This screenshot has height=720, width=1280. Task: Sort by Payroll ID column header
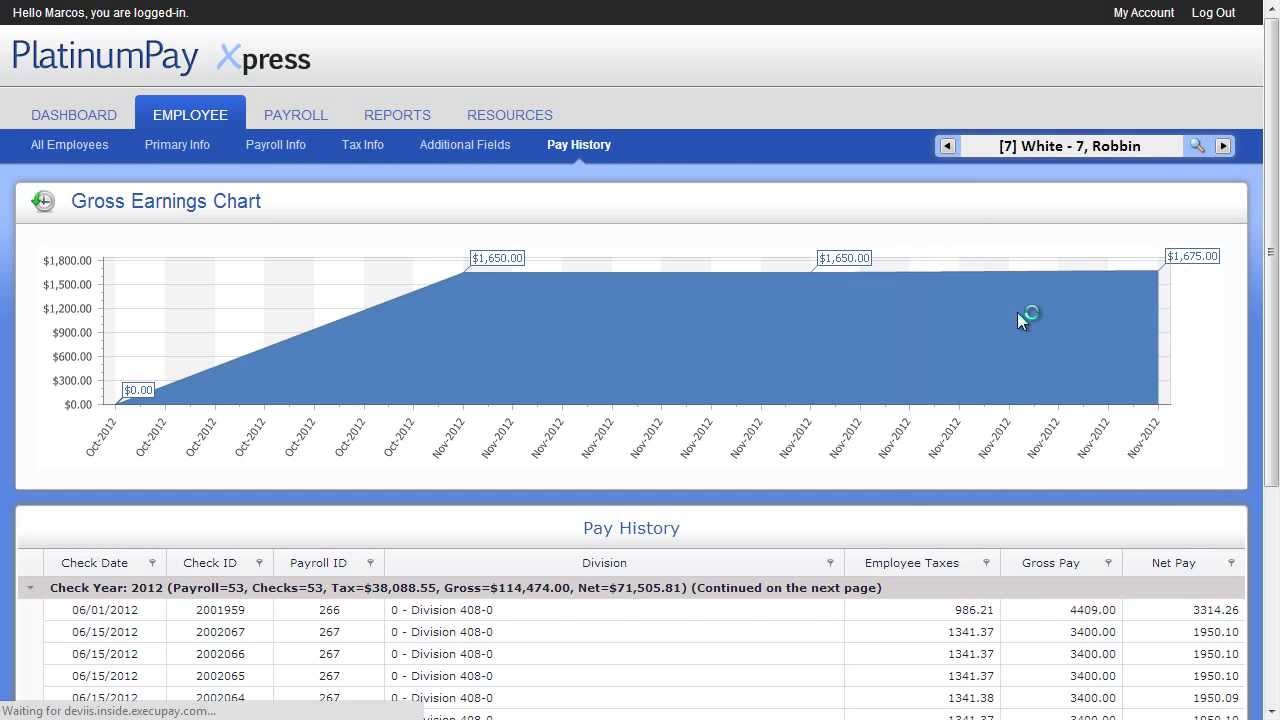point(318,563)
